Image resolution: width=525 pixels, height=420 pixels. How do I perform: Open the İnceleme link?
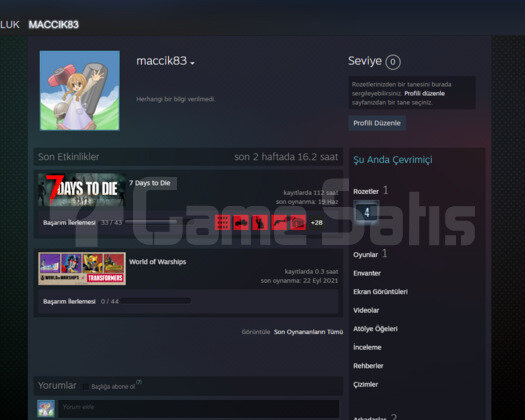367,347
